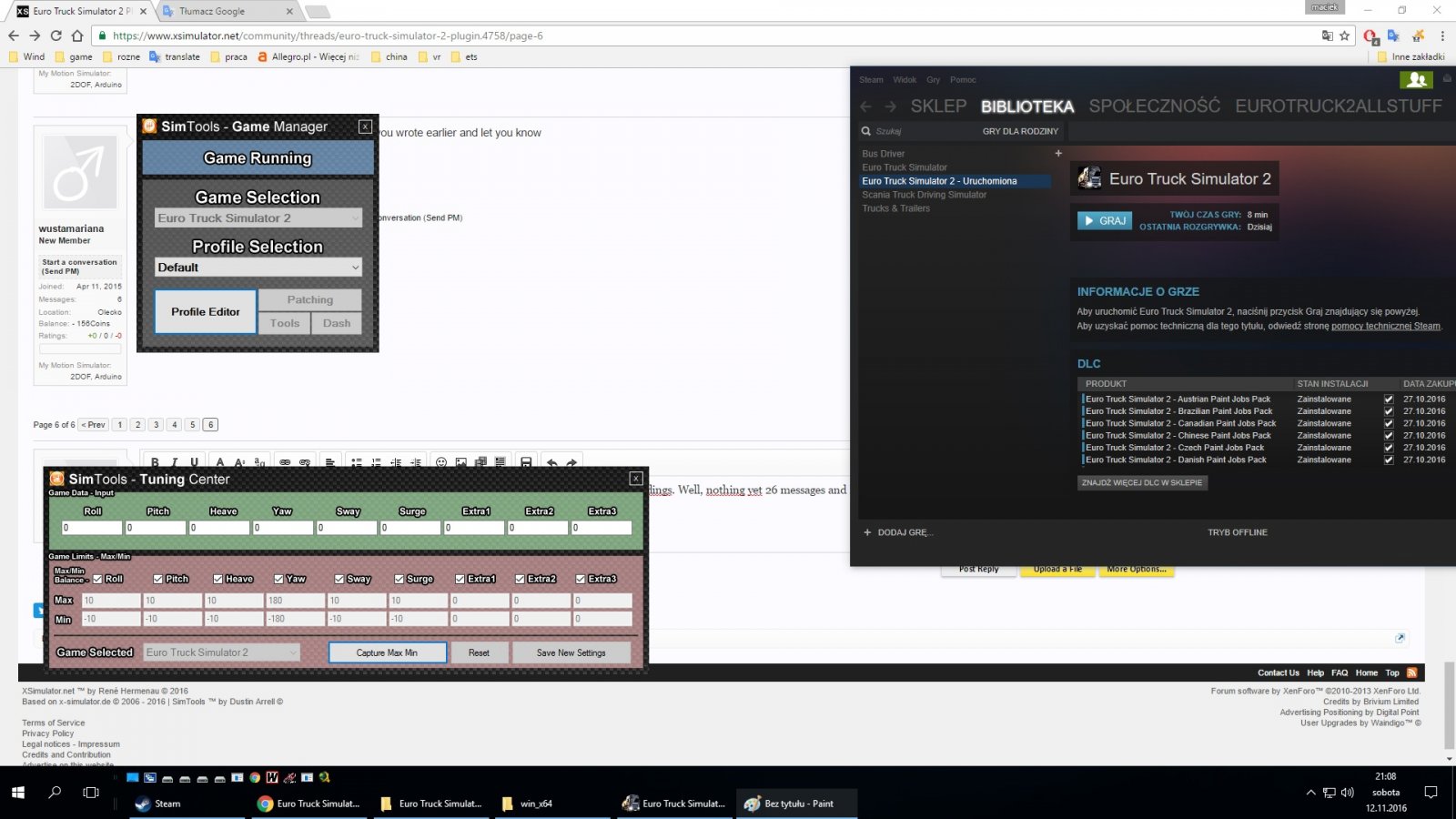
Task: Open Windows taskbar search
Action: [55, 792]
